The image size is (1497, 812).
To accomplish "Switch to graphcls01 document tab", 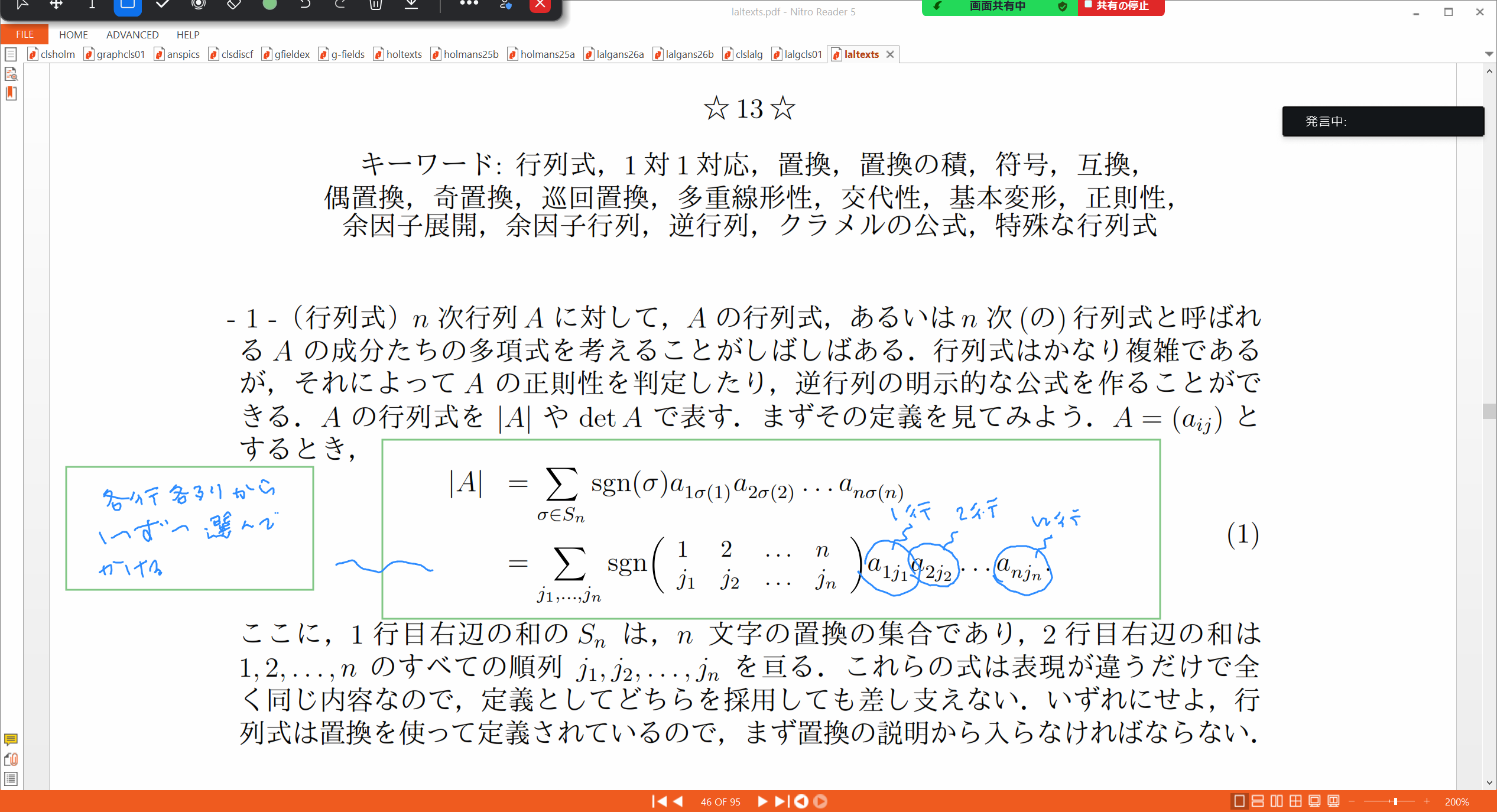I will [x=115, y=54].
